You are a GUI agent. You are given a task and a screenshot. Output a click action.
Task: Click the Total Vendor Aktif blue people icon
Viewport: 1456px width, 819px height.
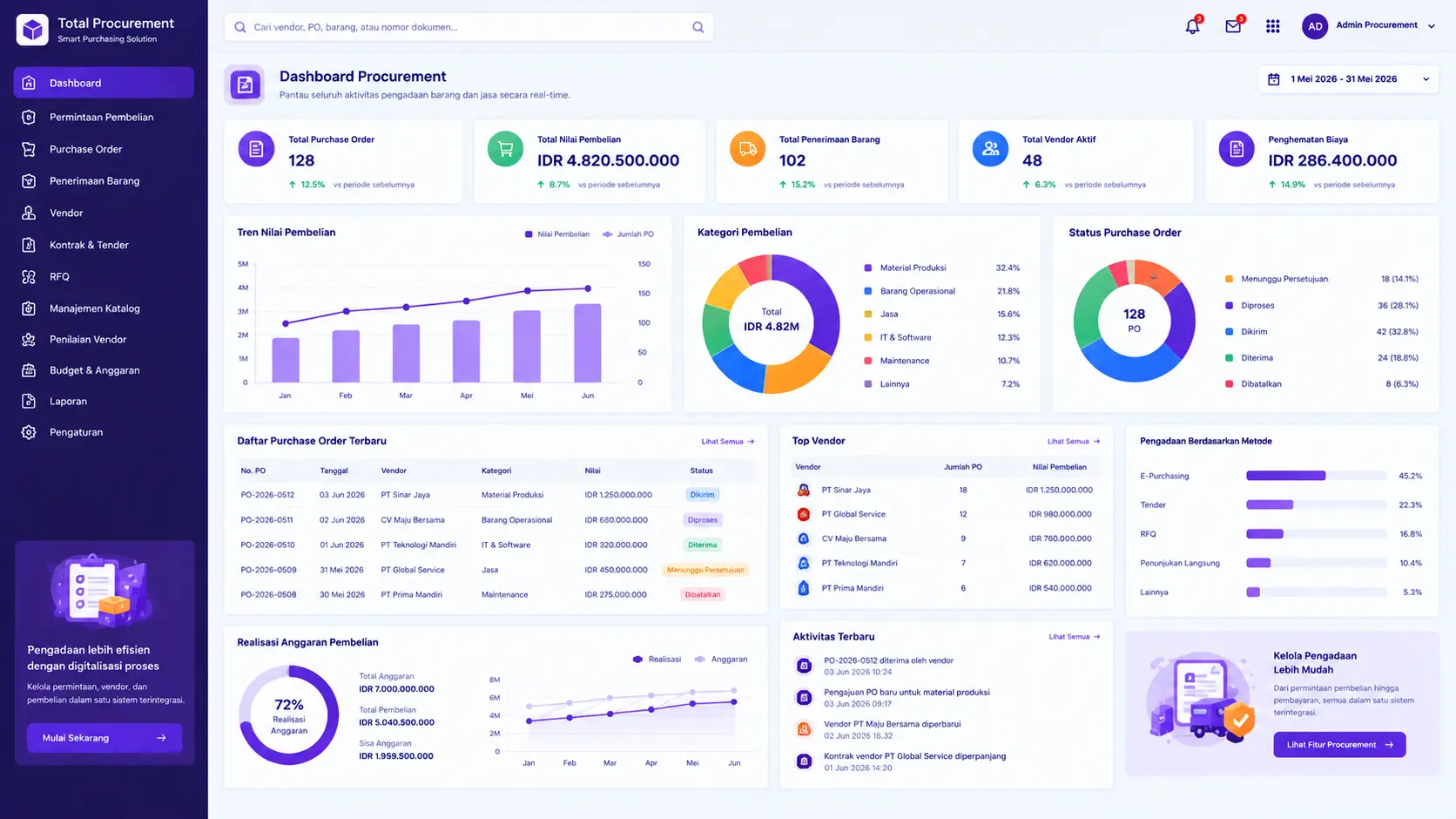[990, 149]
